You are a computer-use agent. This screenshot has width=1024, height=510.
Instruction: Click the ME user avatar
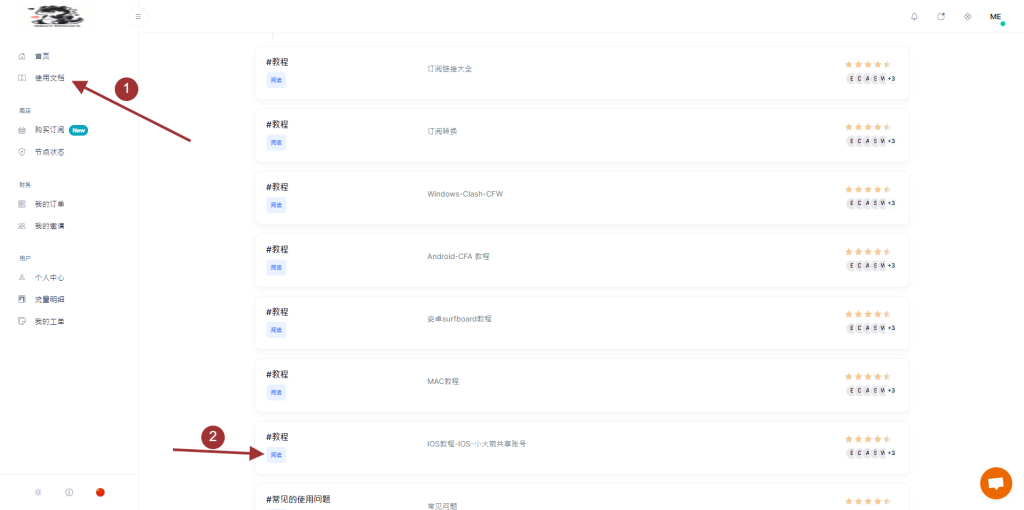(995, 16)
